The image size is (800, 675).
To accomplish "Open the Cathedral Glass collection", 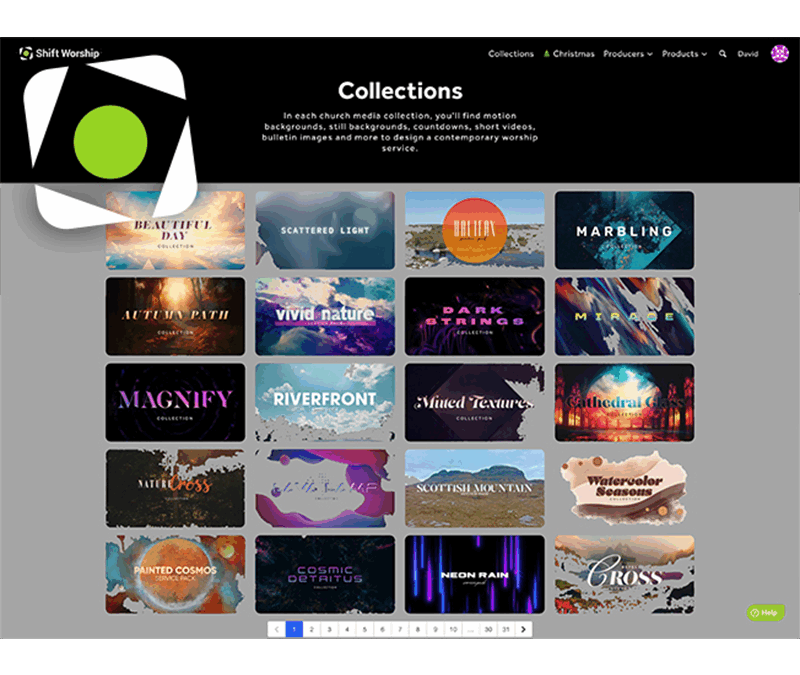I will click(x=624, y=402).
